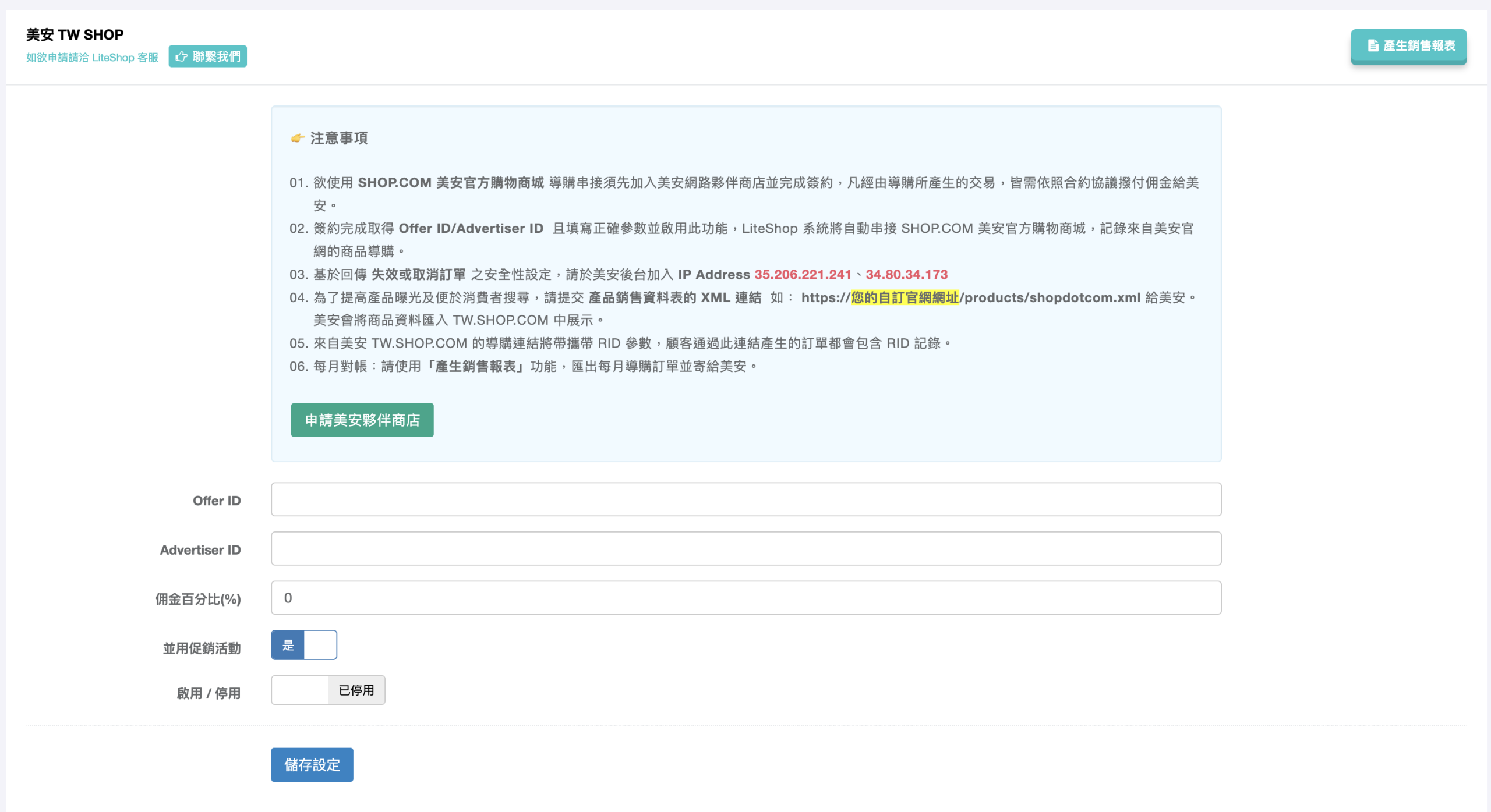Screen dimensions: 1491x812
Task: Click the IP address 35.206.221.241
Action: [x=803, y=274]
